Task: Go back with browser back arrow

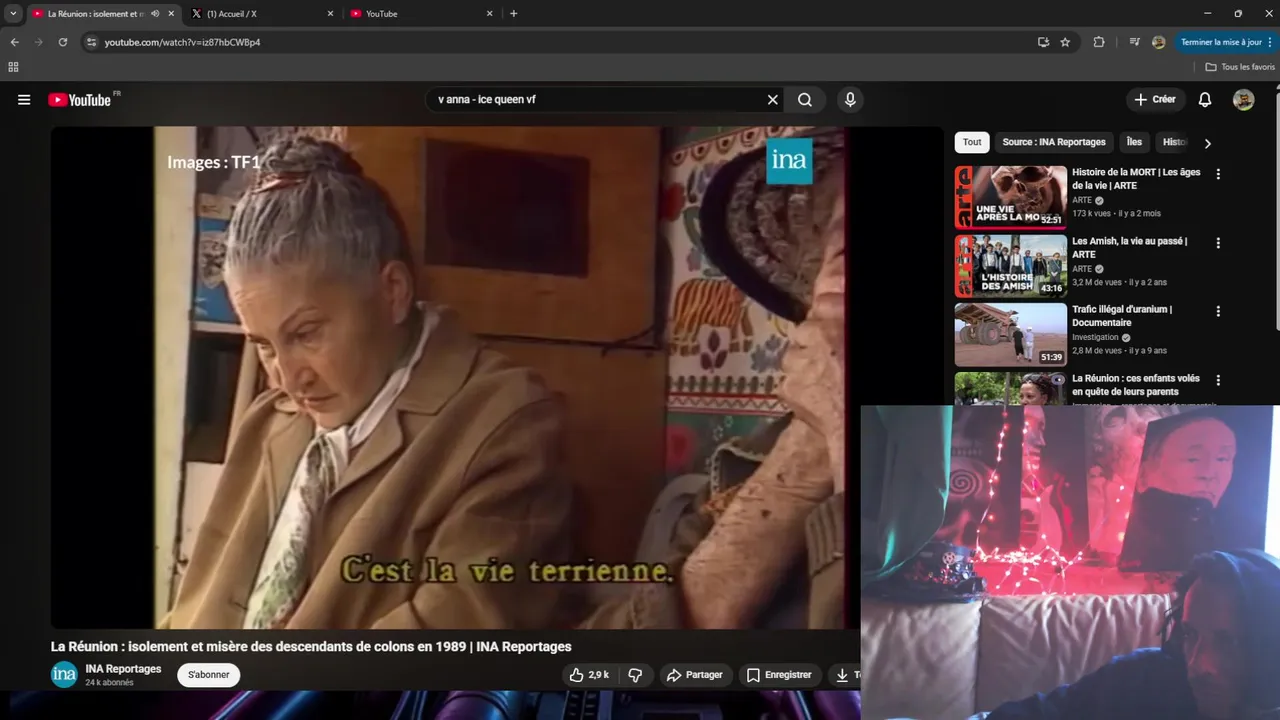Action: [14, 42]
